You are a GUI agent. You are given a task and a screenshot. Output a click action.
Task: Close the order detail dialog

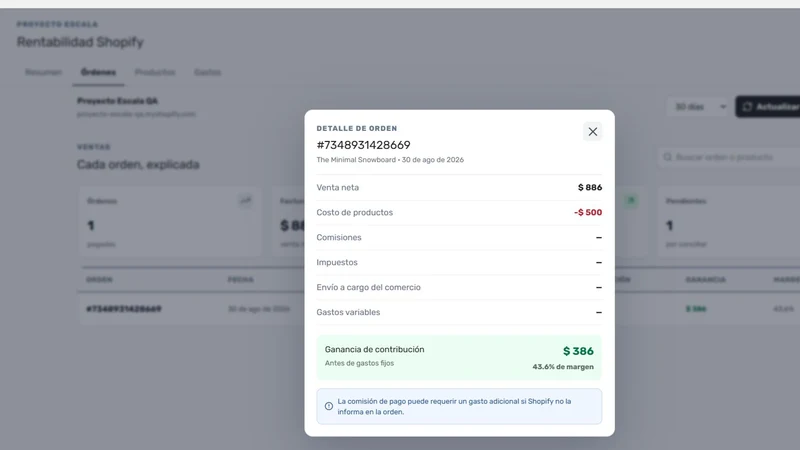(x=592, y=132)
